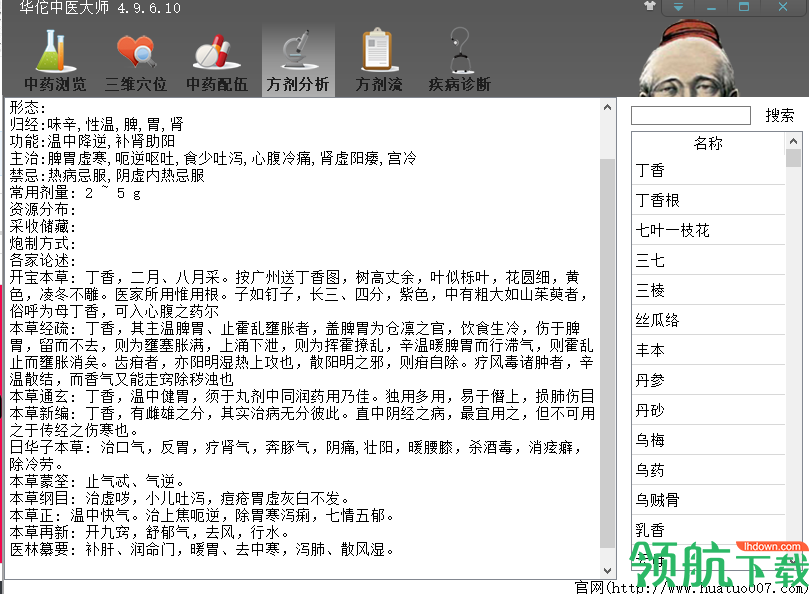Image resolution: width=809 pixels, height=594 pixels.
Task: Click the 名称 column header
Action: tap(708, 143)
